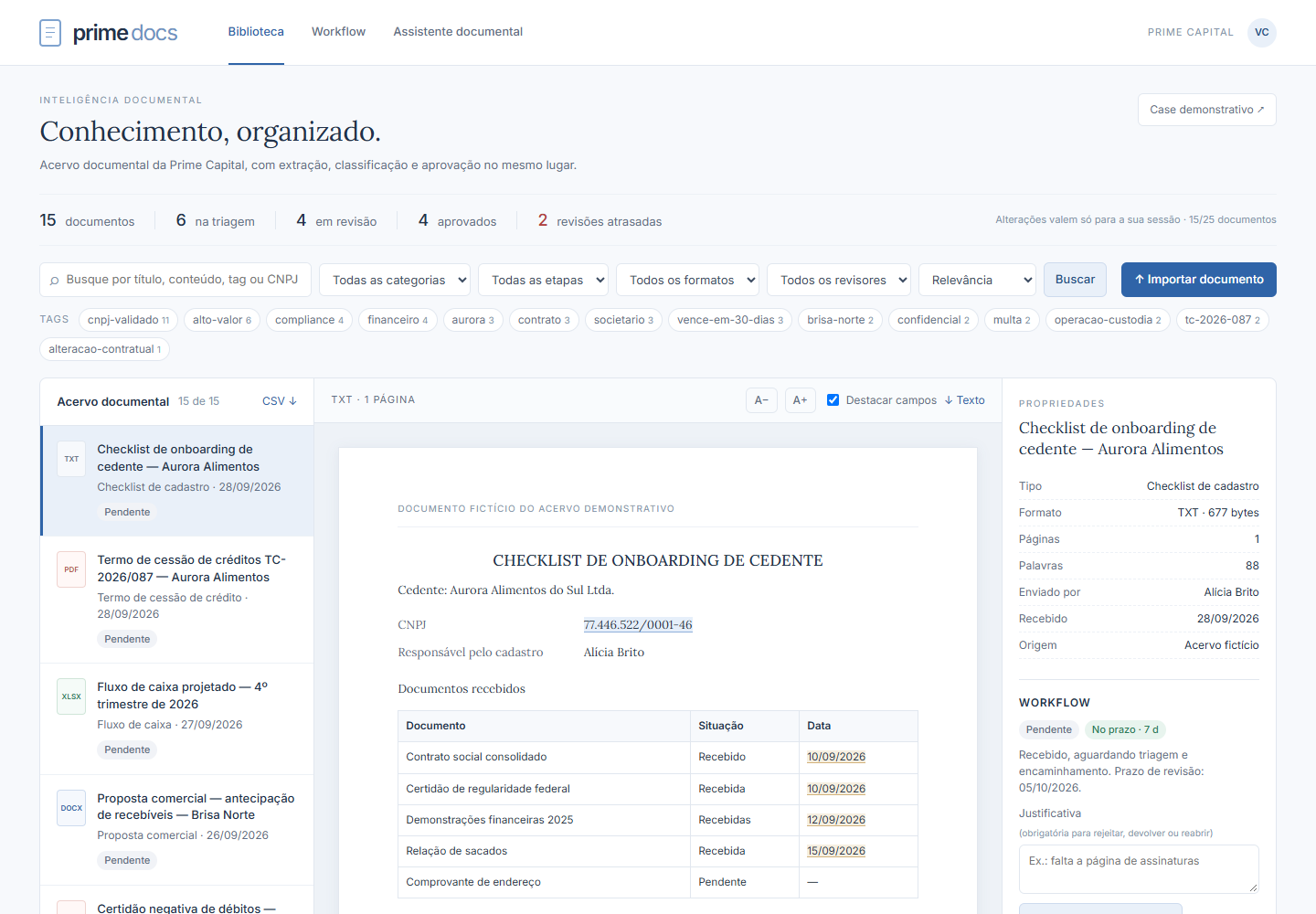Image resolution: width=1316 pixels, height=914 pixels.
Task: Open the Case demonstrativo link
Action: pyautogui.click(x=1207, y=110)
